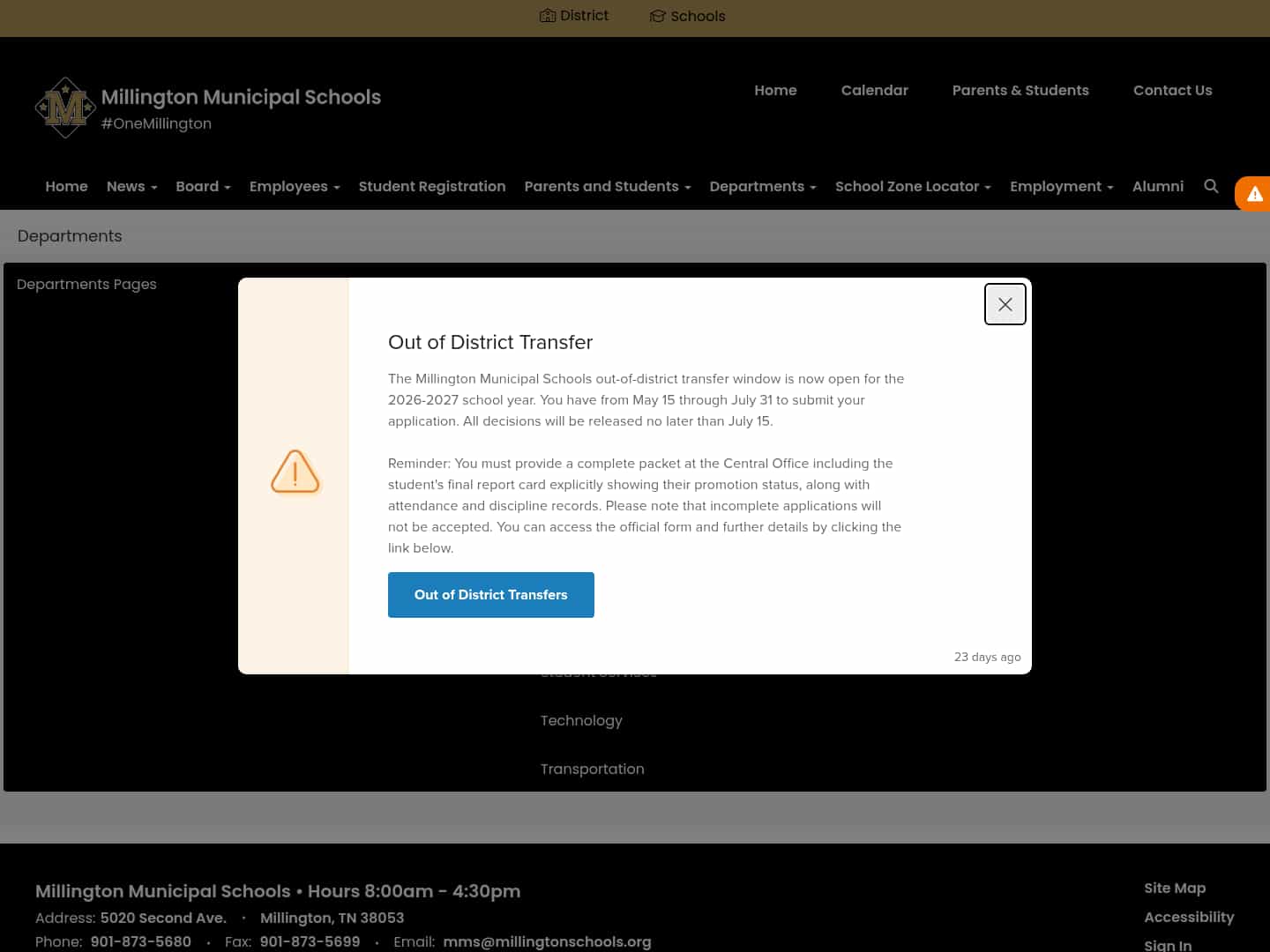Open the orange alert notification tab
This screenshot has width=1270, height=952.
(x=1253, y=194)
